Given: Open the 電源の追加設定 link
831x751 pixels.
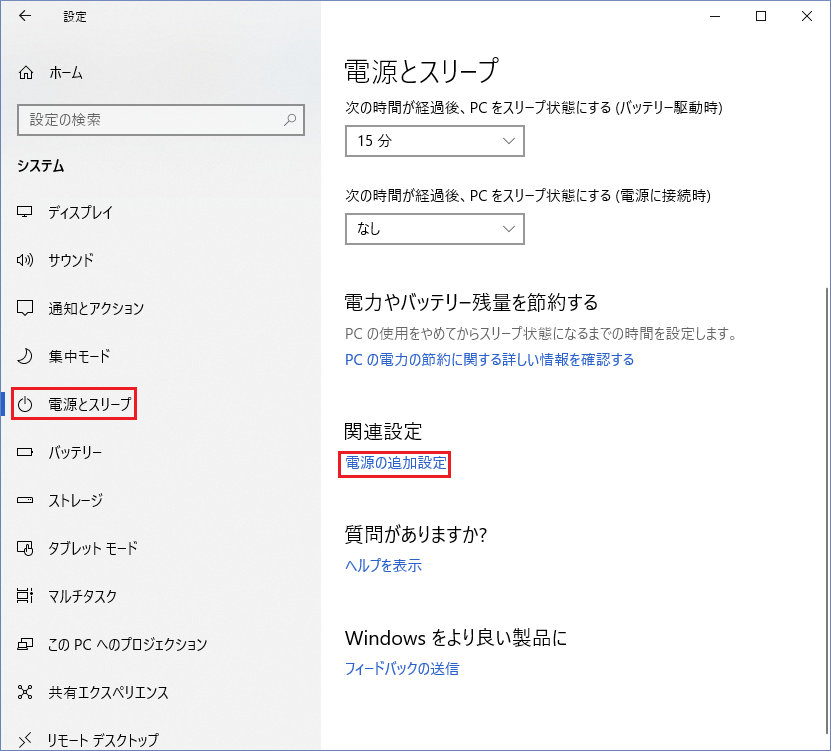Looking at the screenshot, I should point(395,464).
